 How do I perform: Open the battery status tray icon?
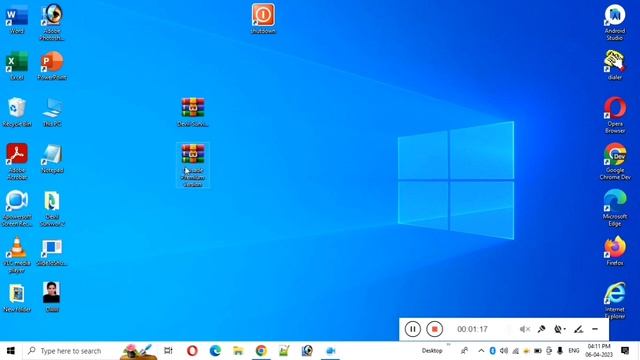[538, 351]
